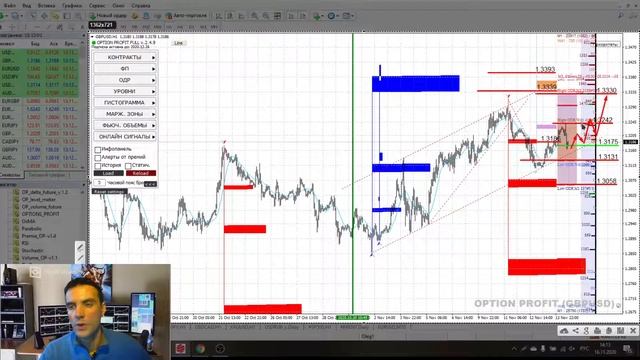Select the bar chart type icon
The height and width of the screenshot is (360, 640).
[x=219, y=16]
